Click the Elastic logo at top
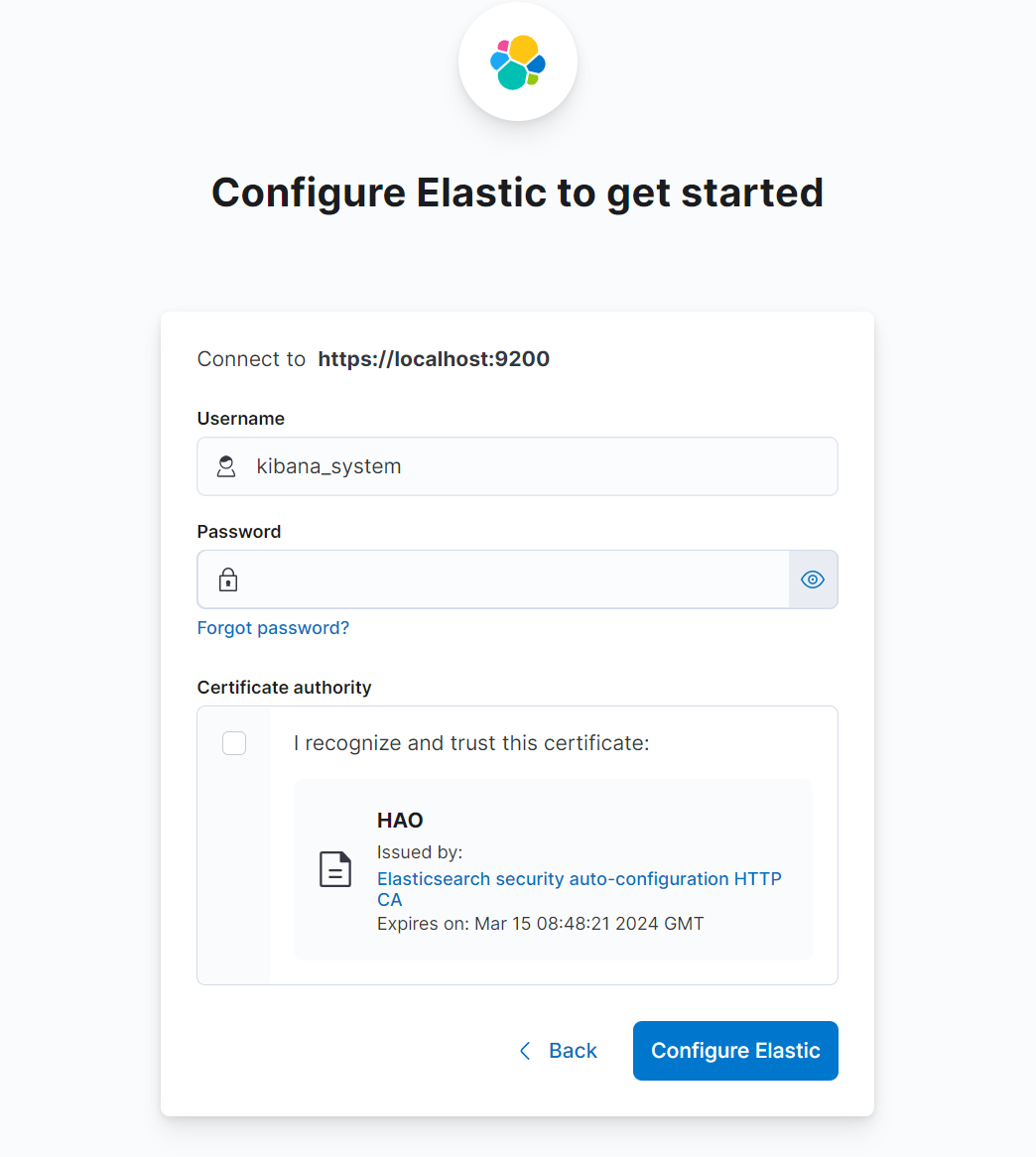Screen dimensions: 1036x1157 point(518,63)
